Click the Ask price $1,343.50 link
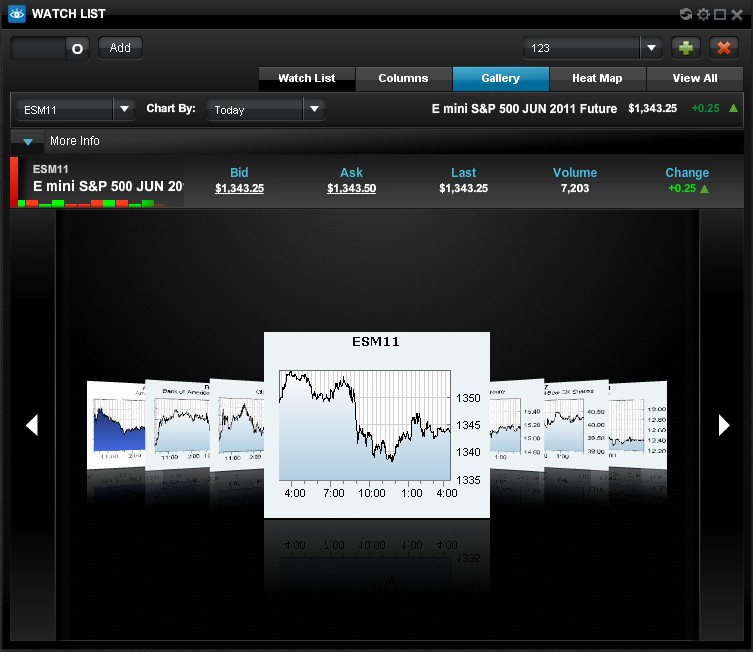The width and height of the screenshot is (753, 652). click(352, 188)
